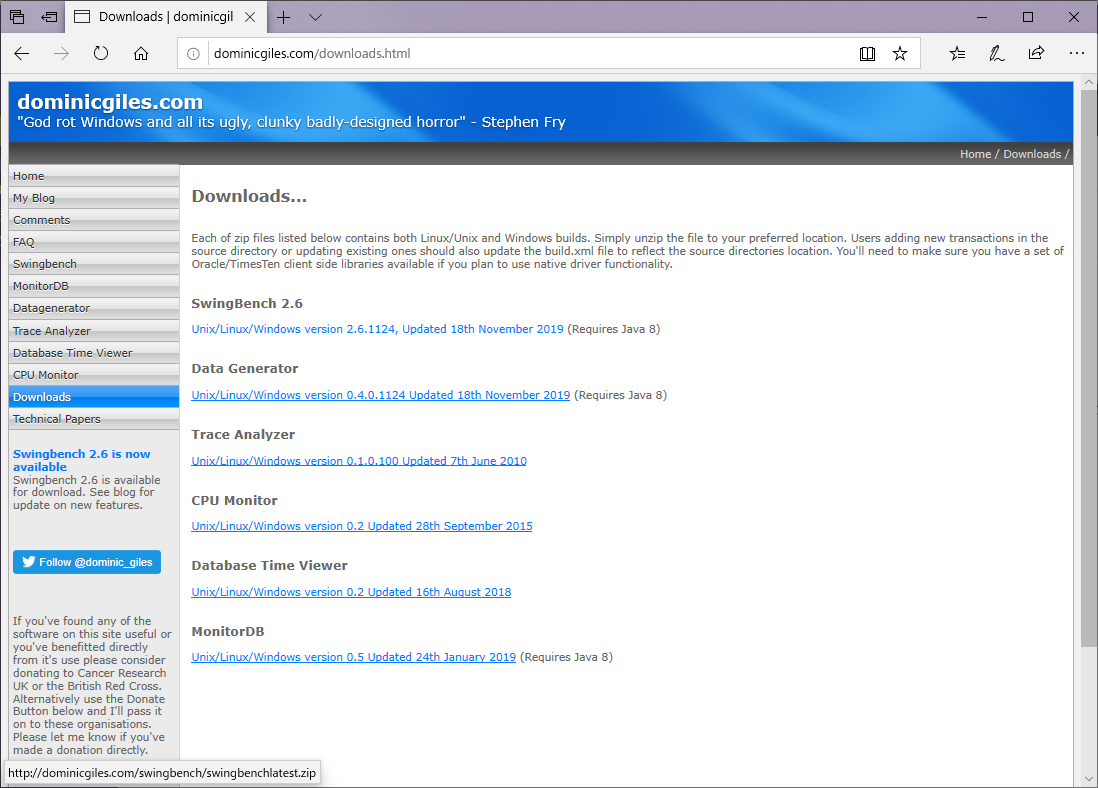Screen dimensions: 1098x788
Task: Open Home in the sidebar menu
Action: click(x=94, y=176)
